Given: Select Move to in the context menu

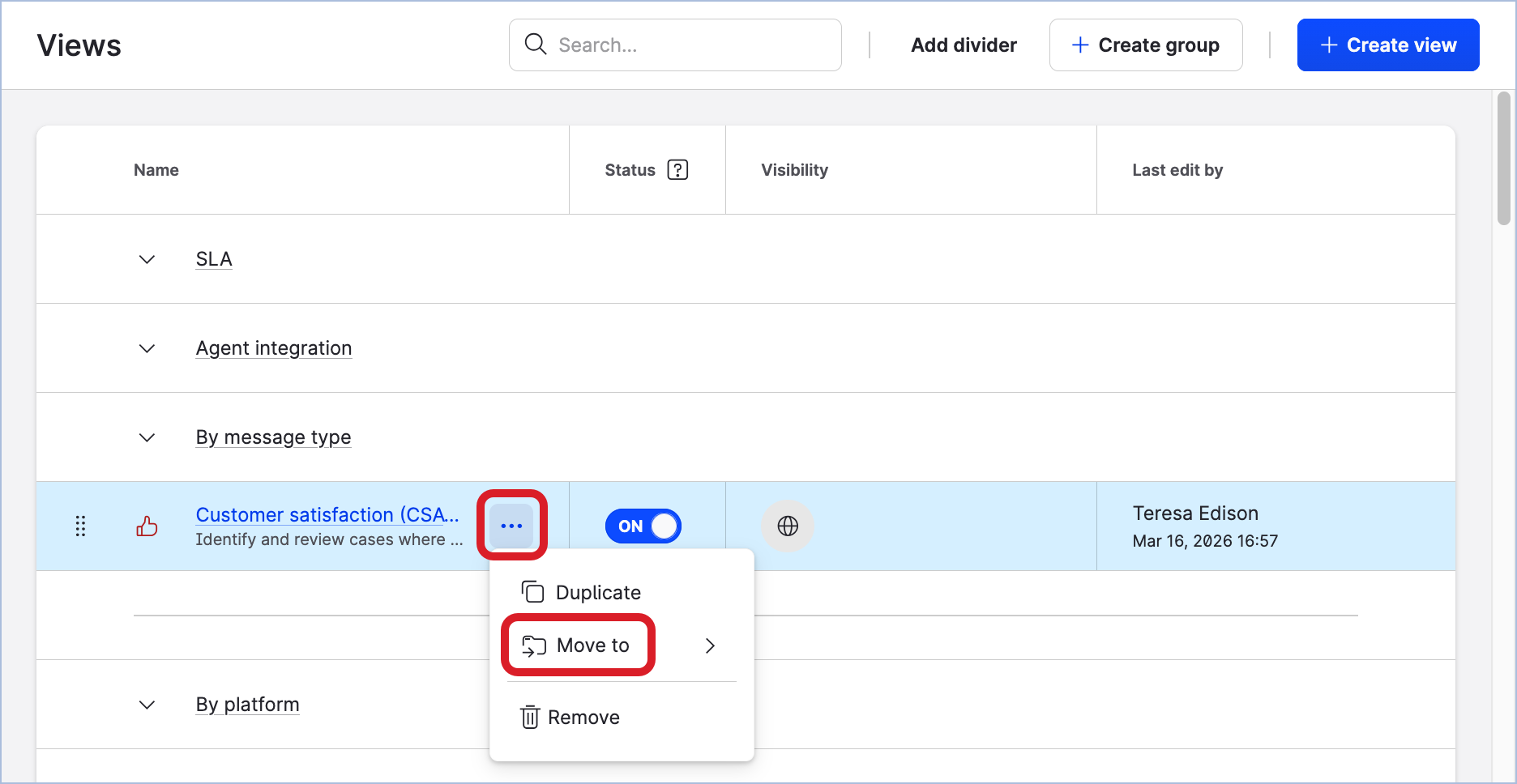Looking at the screenshot, I should point(592,646).
